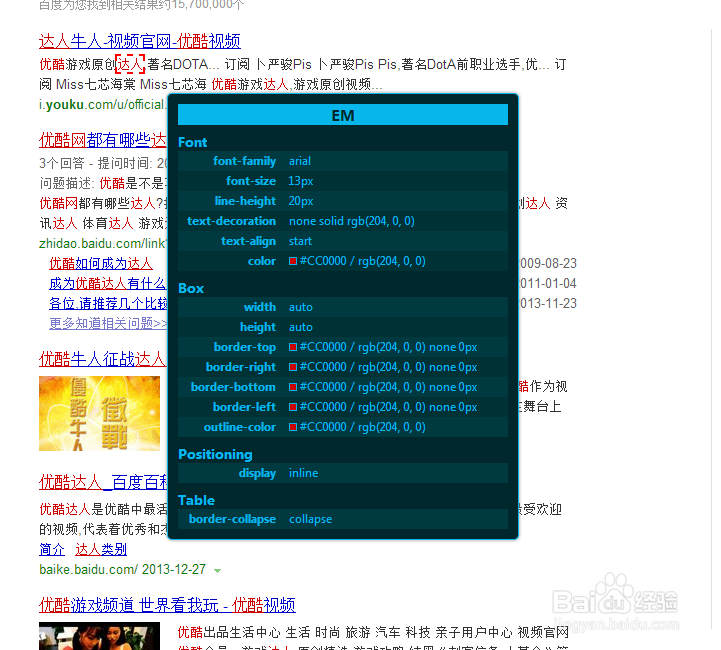Click the border-collapse value collapse
The width and height of the screenshot is (721, 650).
(x=310, y=519)
